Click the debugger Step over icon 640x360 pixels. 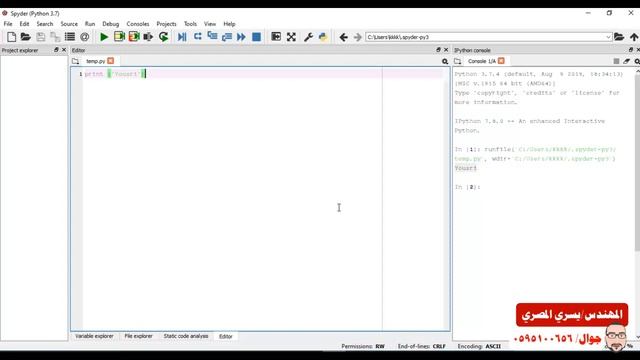click(198, 36)
